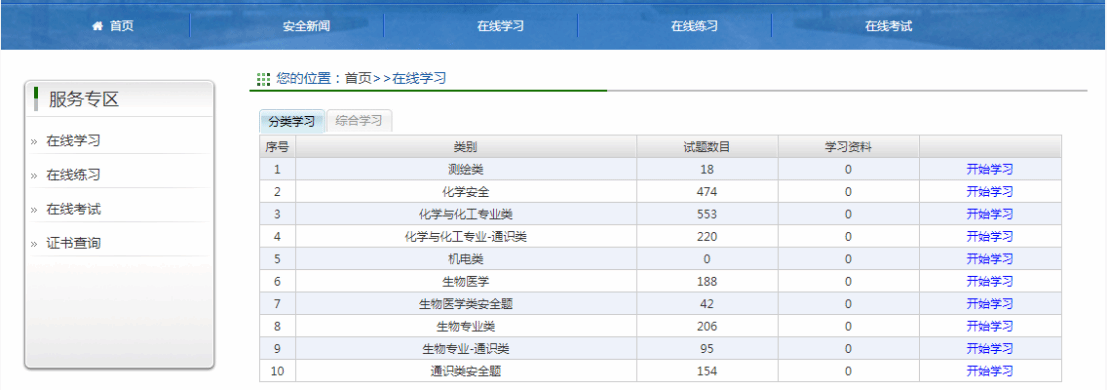Viewport: 1108px width, 390px height.
Task: Open 安全新闻 in the top navigation
Action: [x=306, y=27]
